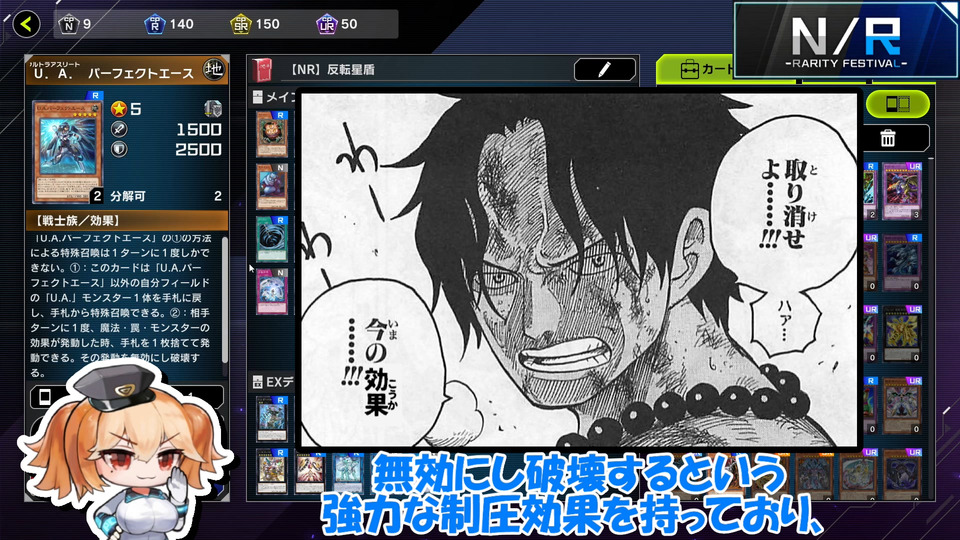Select the light-blue R card in EX deck
960x540 pixels.
[348, 473]
